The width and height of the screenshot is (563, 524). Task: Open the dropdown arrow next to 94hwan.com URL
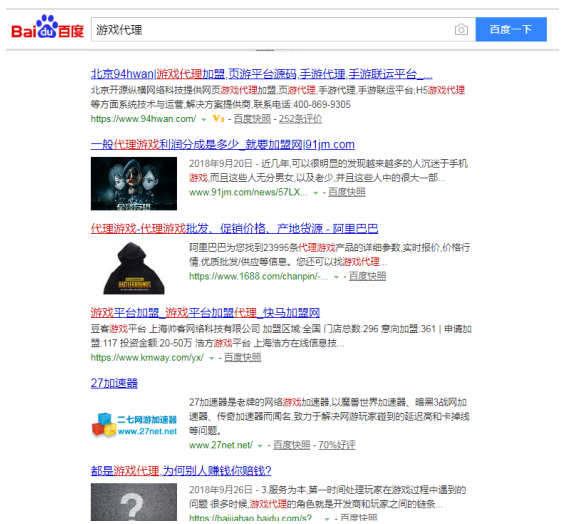click(204, 120)
